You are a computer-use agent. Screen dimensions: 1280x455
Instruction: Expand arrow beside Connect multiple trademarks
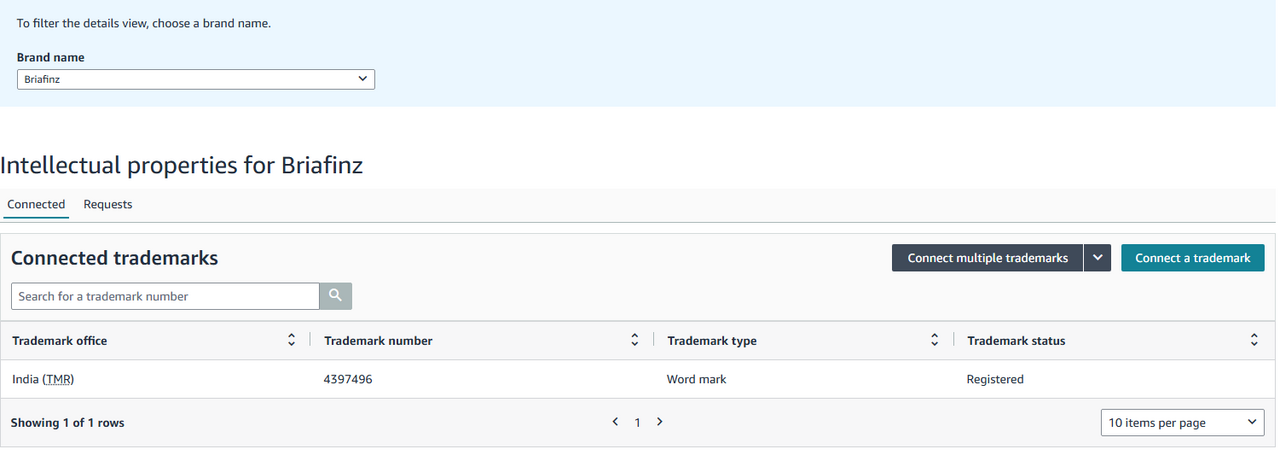(1097, 258)
